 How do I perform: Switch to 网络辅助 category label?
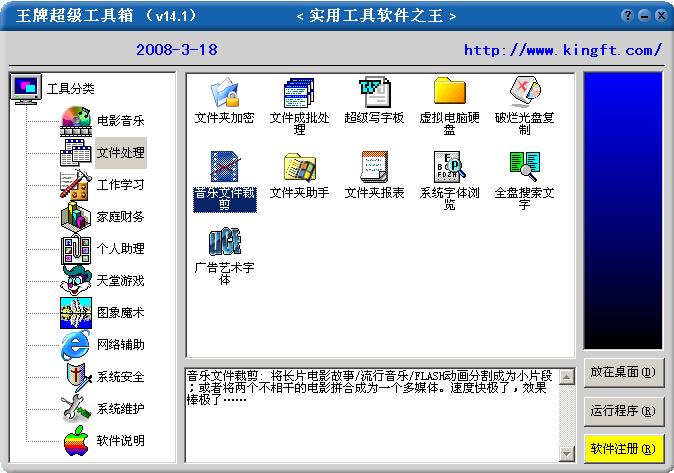coord(120,345)
